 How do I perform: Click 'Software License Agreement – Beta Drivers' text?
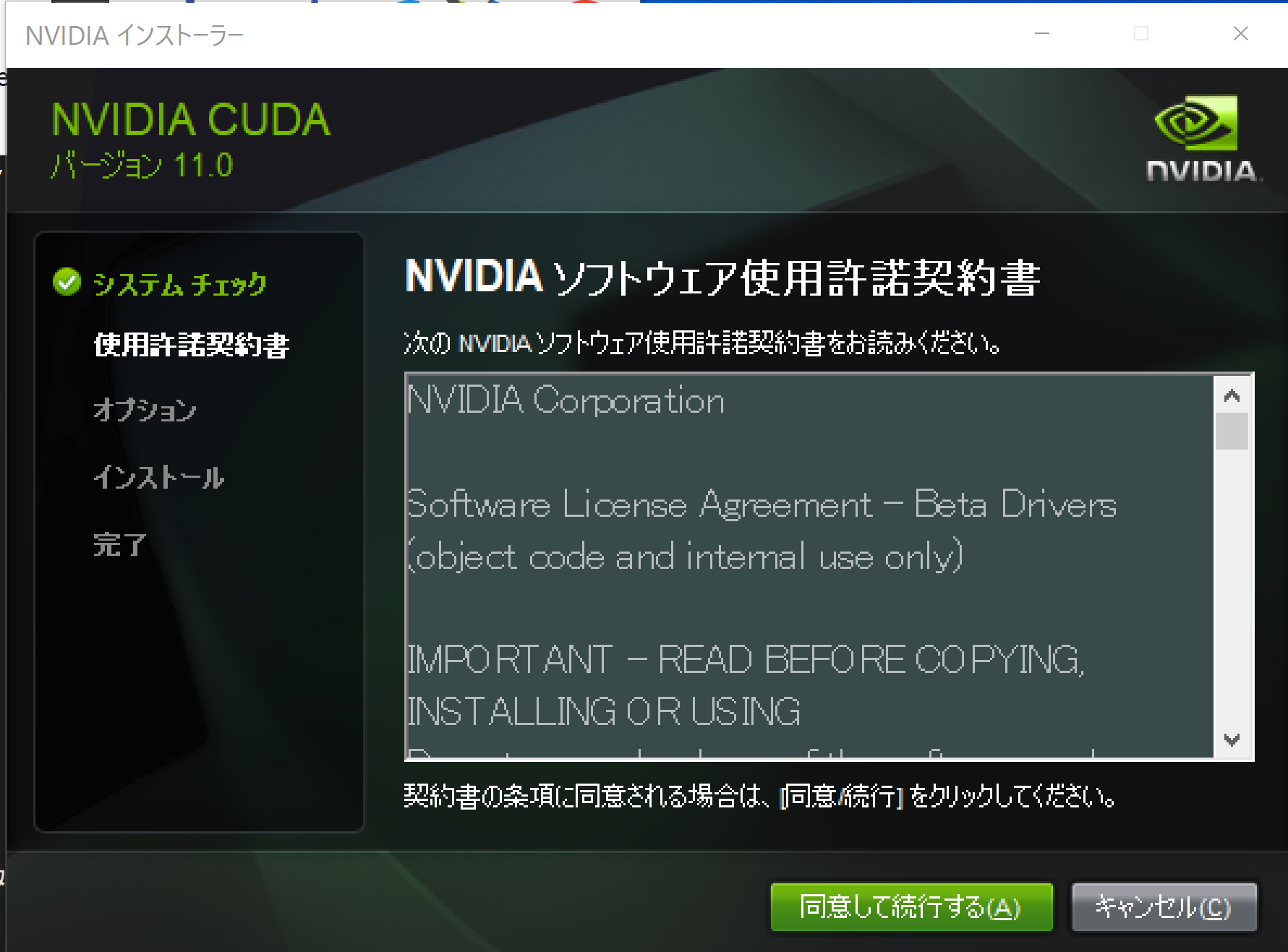[762, 504]
